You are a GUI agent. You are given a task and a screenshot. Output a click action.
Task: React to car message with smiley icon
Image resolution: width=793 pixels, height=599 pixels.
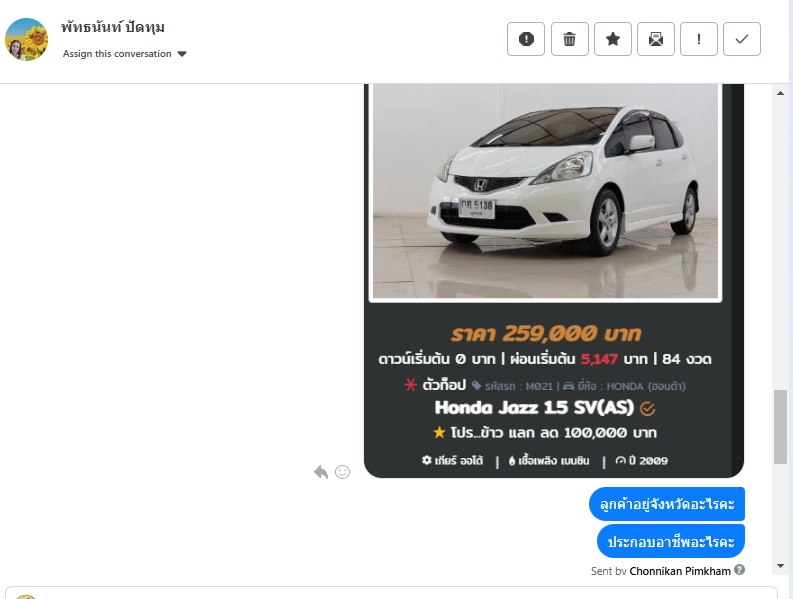(x=342, y=472)
